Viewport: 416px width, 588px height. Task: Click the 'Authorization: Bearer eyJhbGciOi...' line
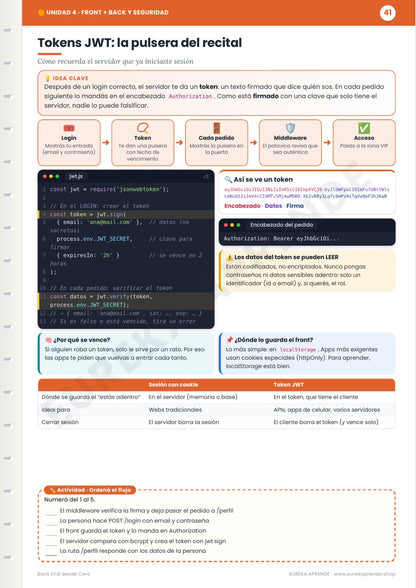281,238
